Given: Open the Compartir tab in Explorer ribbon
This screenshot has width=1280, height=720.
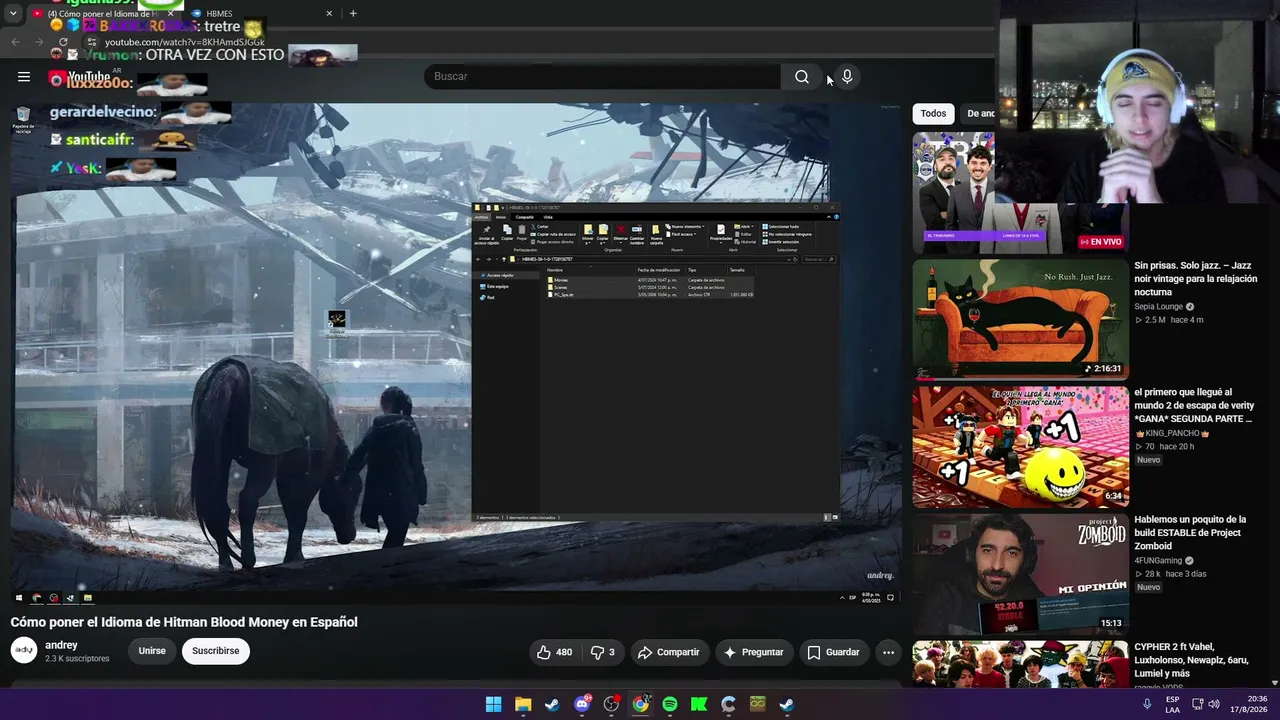Looking at the screenshot, I should 524,217.
